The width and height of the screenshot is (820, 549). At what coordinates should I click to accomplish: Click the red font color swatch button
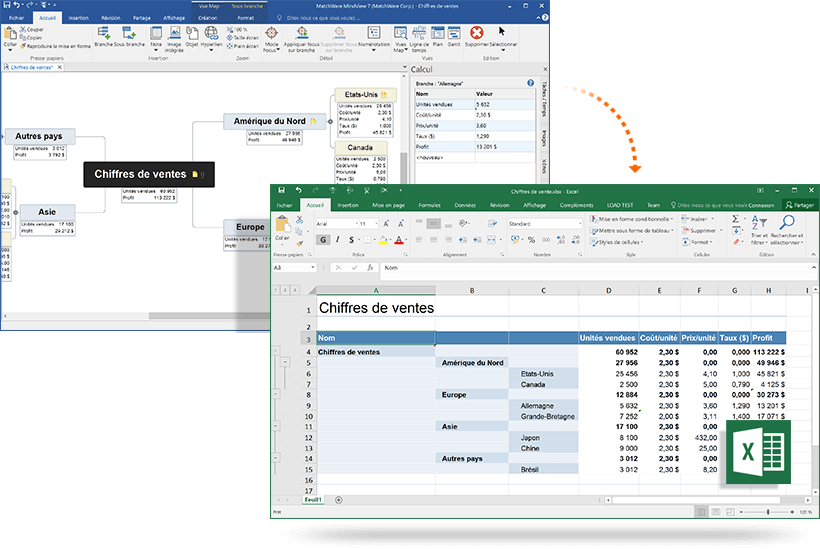(398, 240)
